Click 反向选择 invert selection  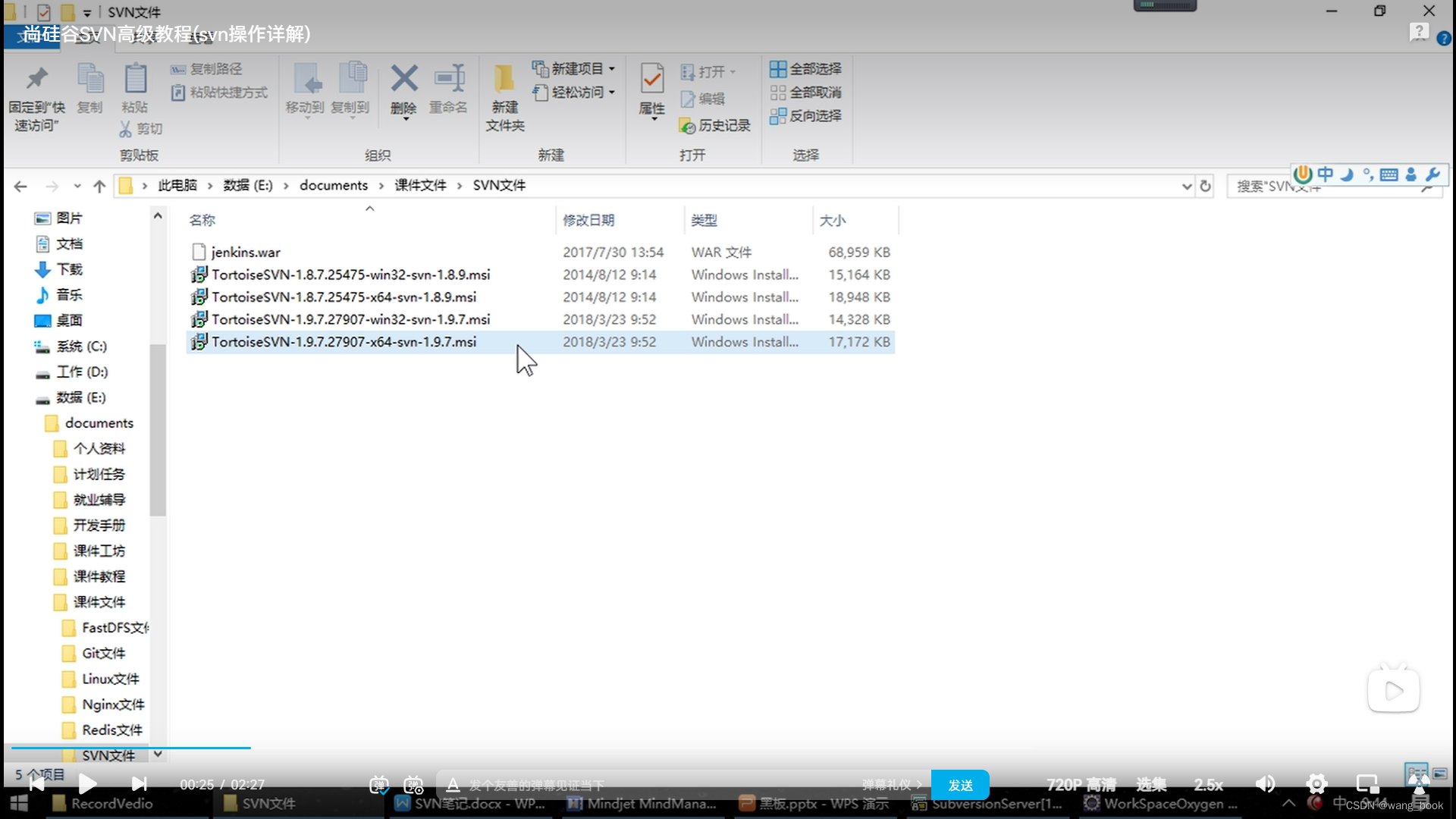[805, 116]
